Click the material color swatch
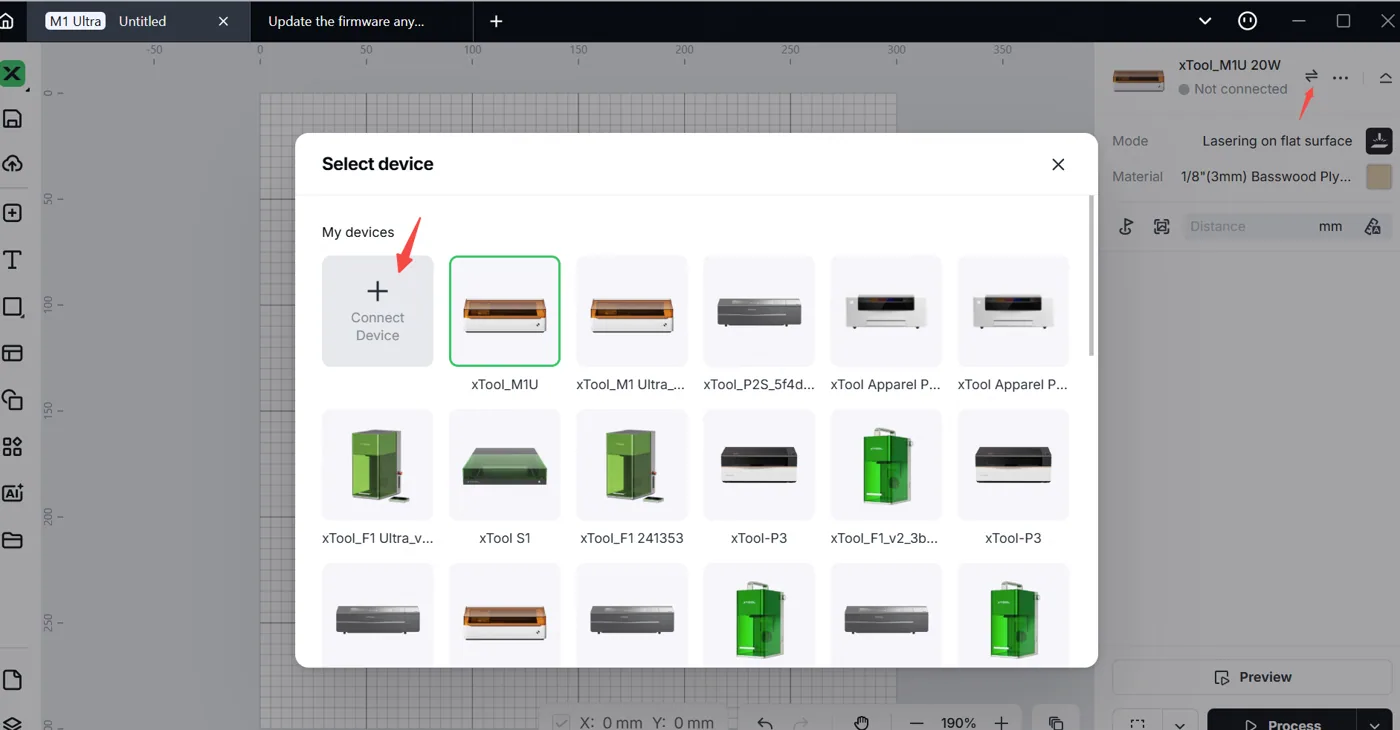The image size is (1400, 730). point(1379,177)
